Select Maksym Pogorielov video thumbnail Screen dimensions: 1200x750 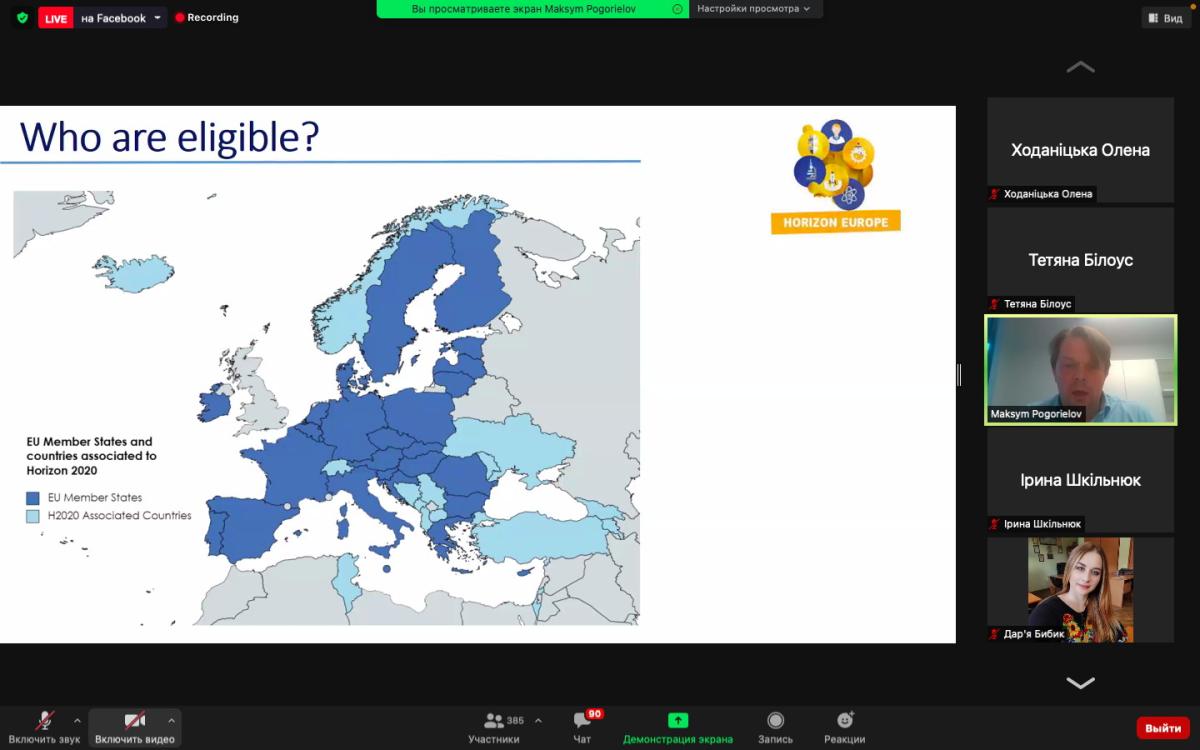pyautogui.click(x=1080, y=370)
